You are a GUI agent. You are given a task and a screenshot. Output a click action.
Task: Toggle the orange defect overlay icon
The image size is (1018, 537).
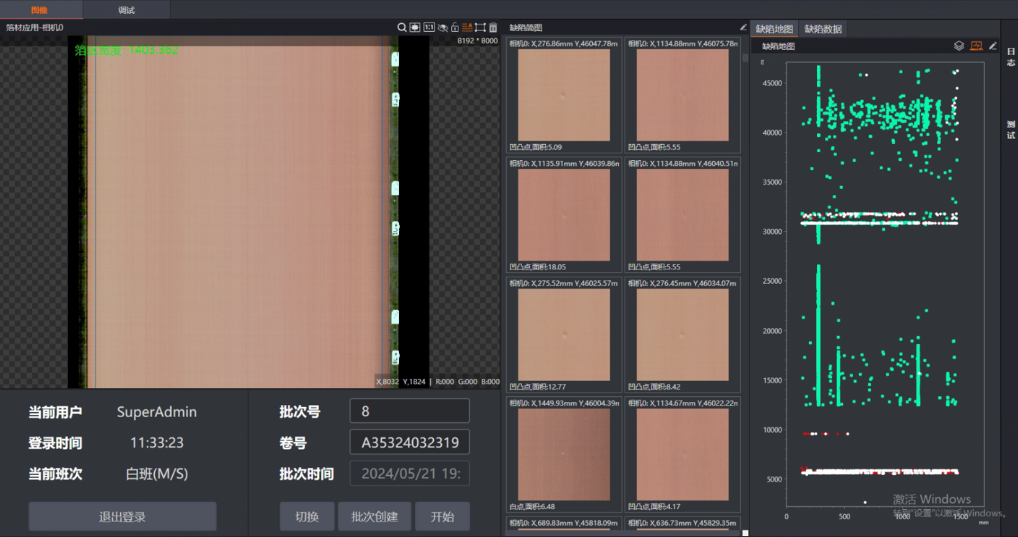467,27
